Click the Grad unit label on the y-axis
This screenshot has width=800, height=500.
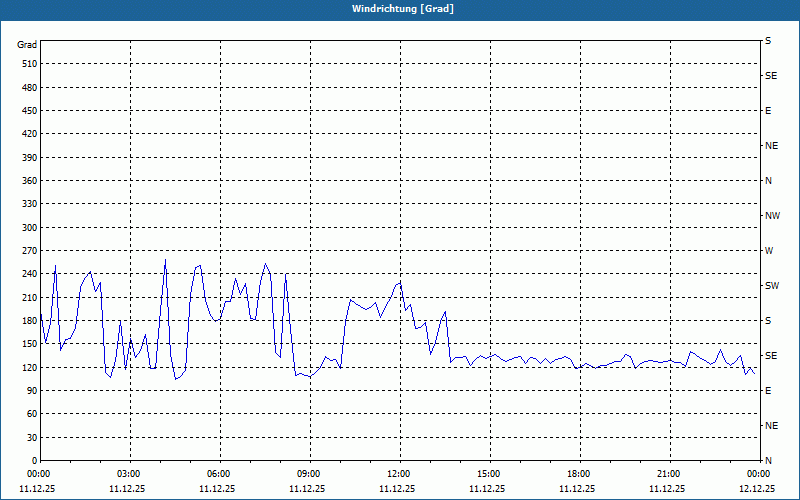tap(27, 45)
